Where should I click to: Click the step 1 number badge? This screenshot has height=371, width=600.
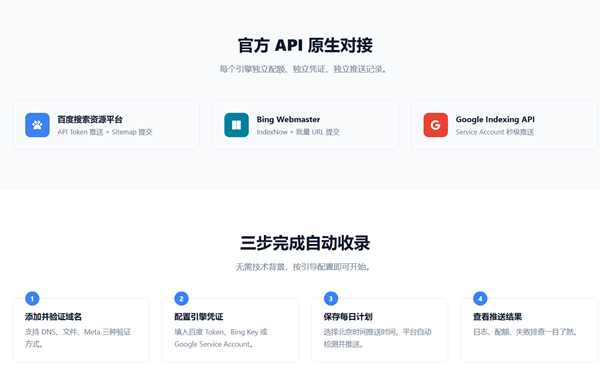tap(32, 298)
